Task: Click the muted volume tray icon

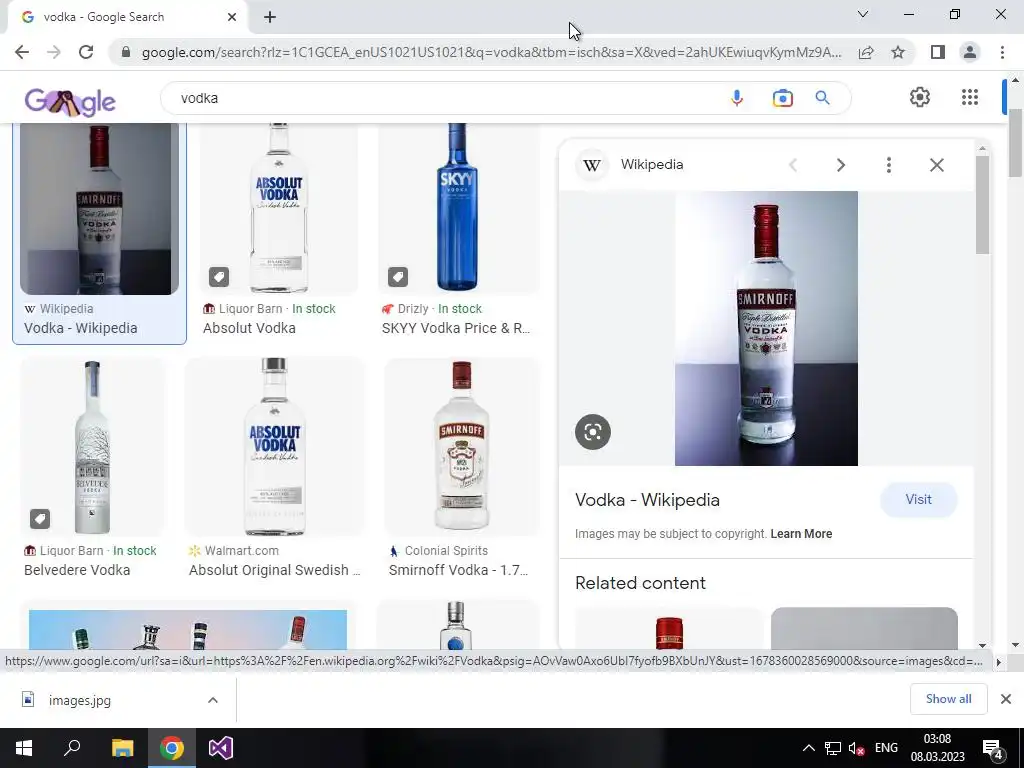Action: pos(856,748)
